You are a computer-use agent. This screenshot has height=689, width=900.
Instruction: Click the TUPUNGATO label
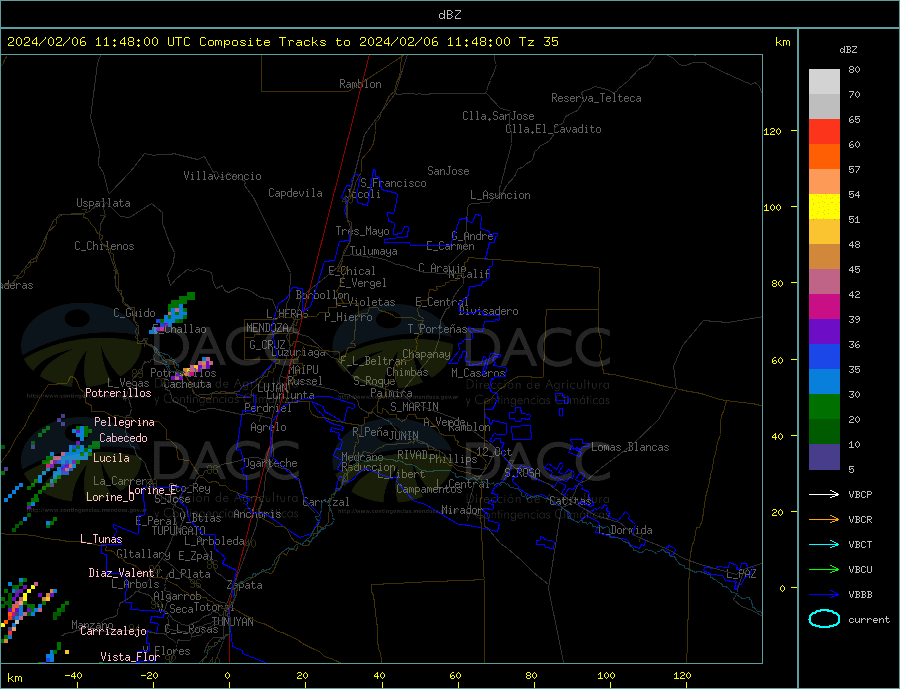pos(179,531)
